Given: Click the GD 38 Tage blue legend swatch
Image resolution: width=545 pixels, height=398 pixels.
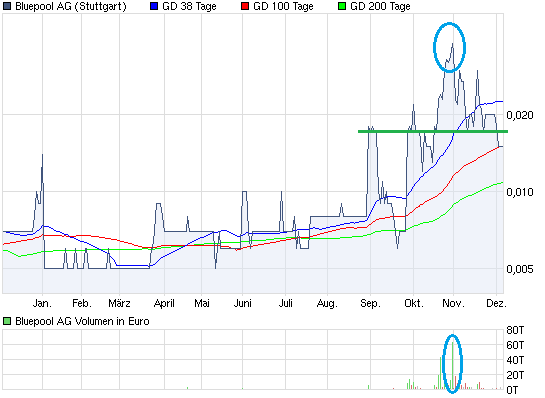Looking at the screenshot, I should tap(154, 6).
